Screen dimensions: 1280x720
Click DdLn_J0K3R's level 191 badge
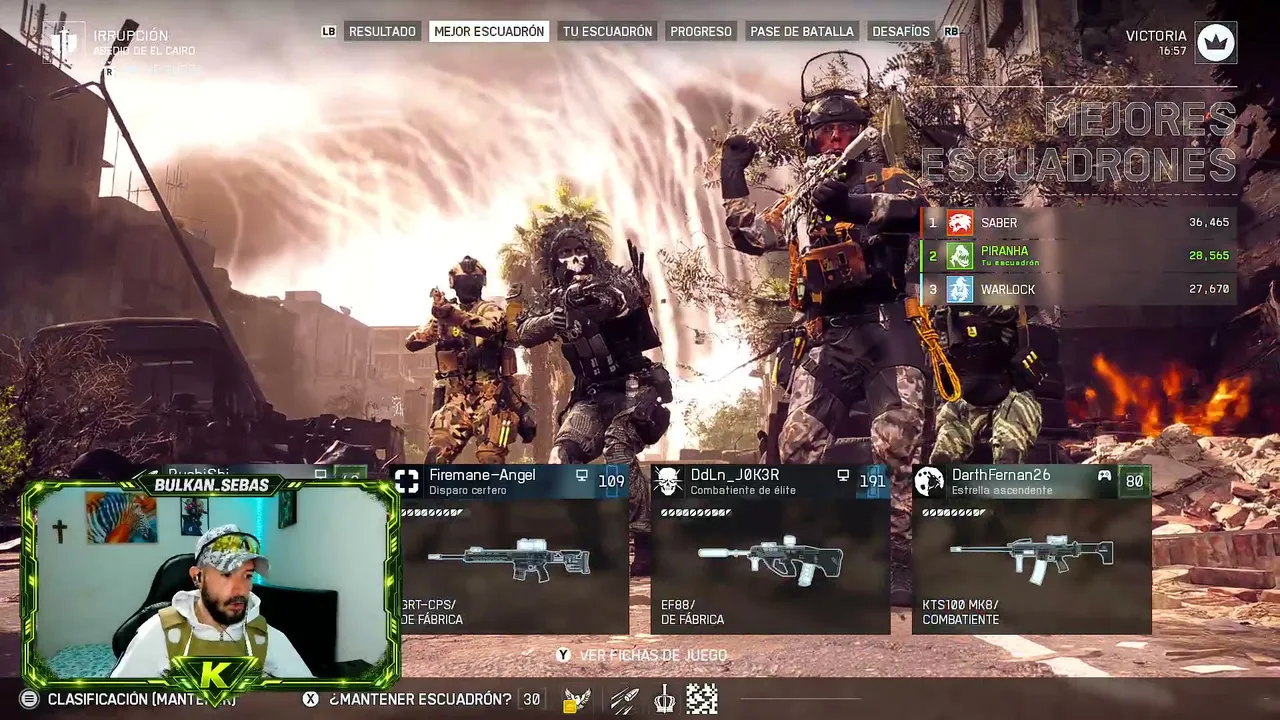872,481
